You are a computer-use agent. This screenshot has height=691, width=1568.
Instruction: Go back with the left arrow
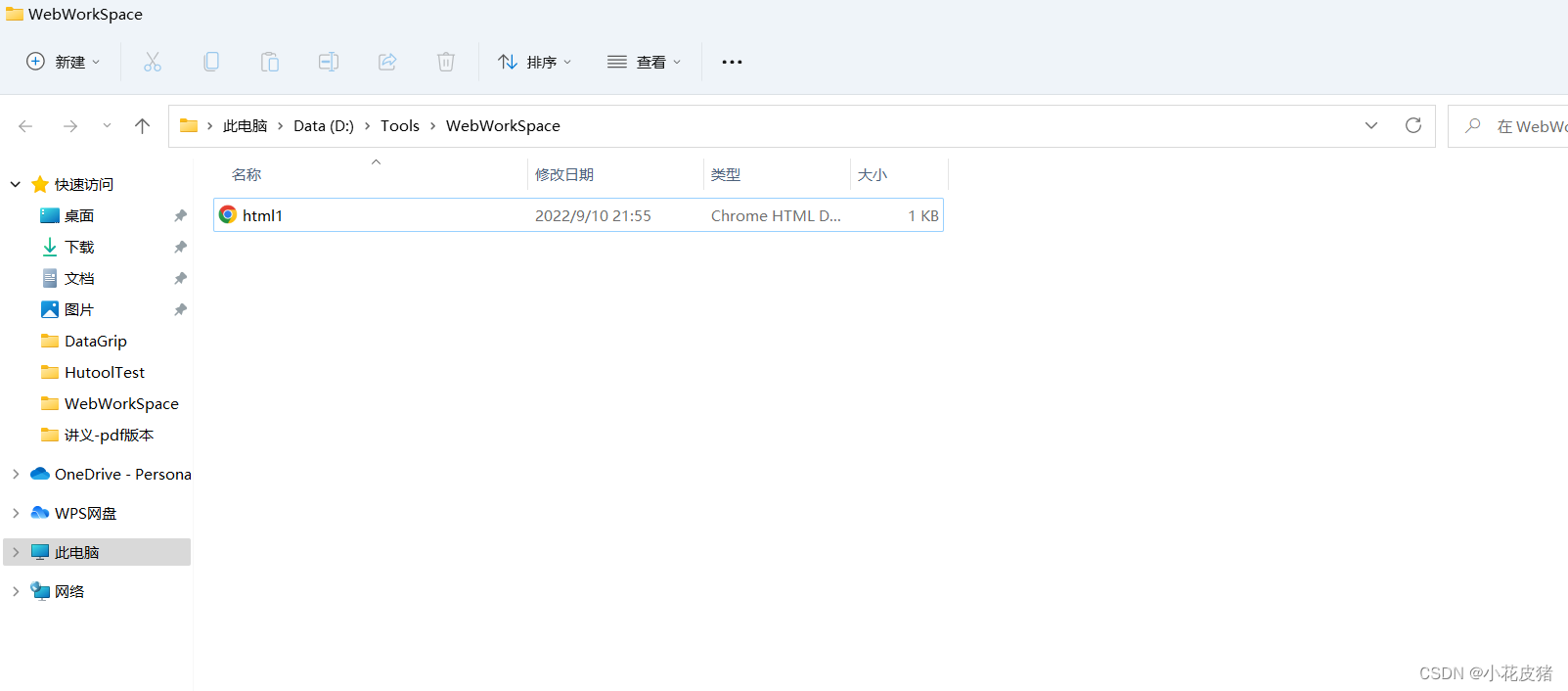point(25,126)
